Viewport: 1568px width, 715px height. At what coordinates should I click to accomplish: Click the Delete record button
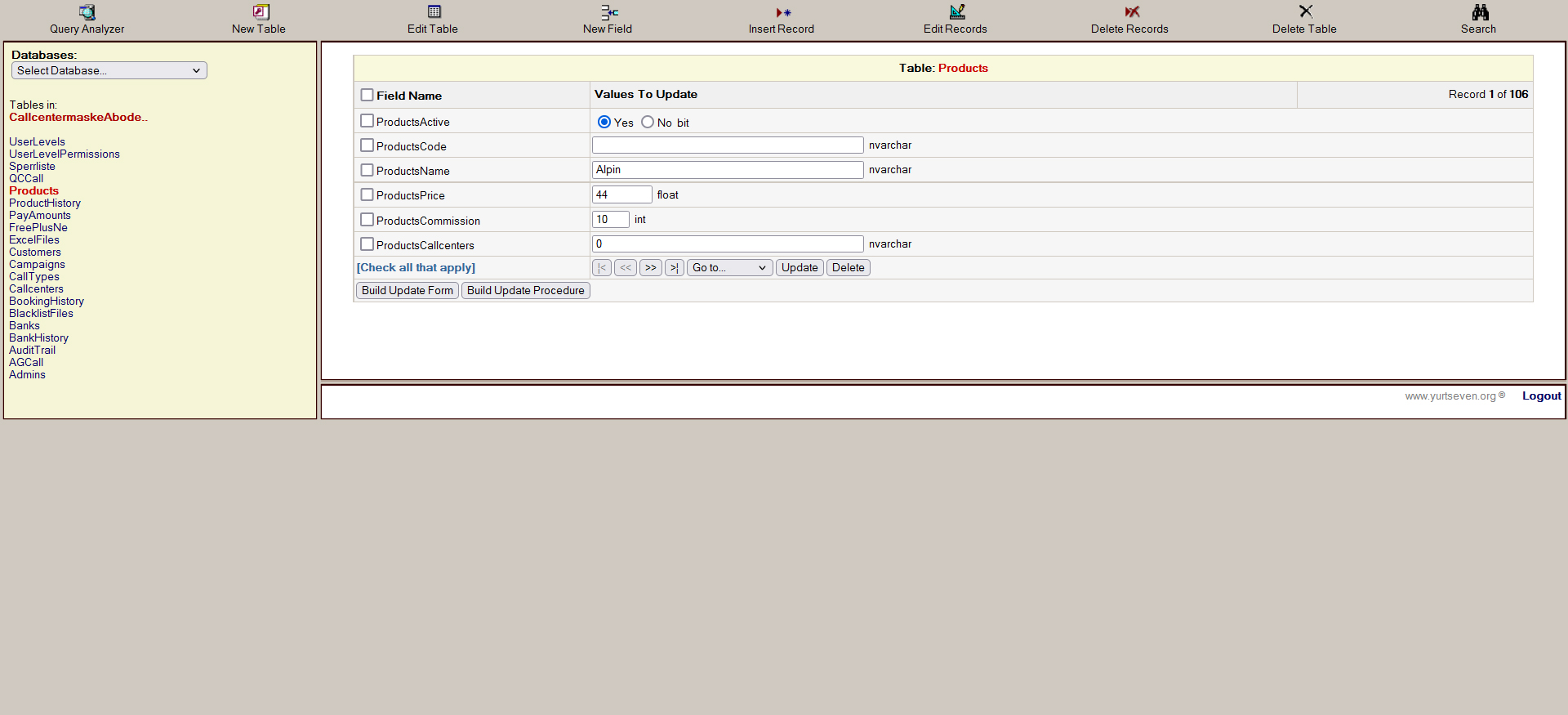pos(849,267)
